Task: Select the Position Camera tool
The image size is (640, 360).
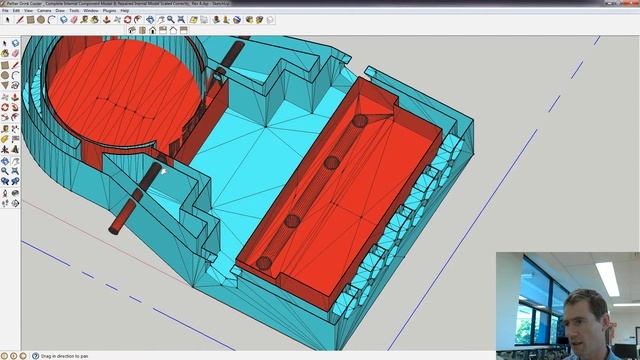Action: 5,193
